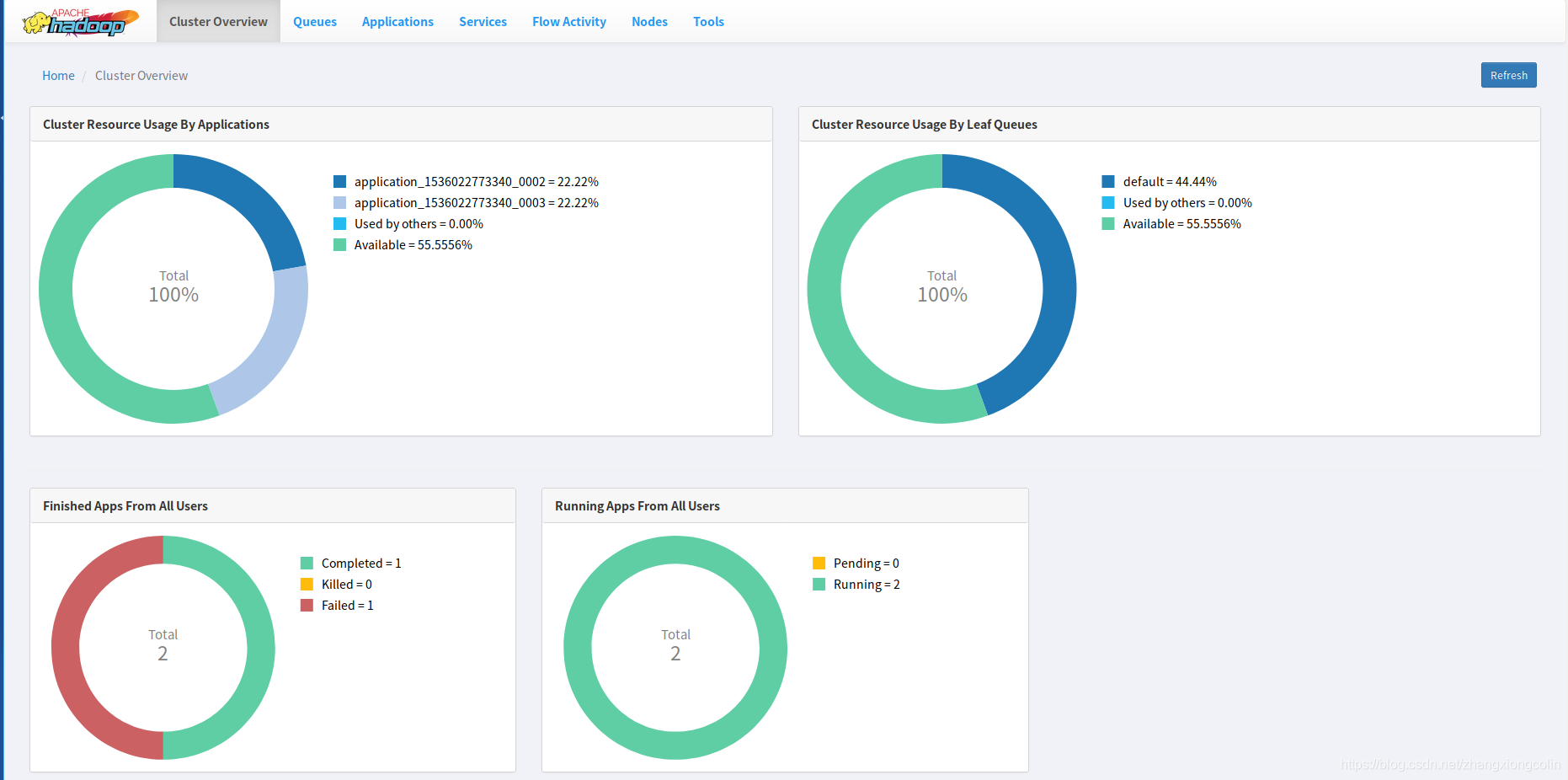Click Cluster Resource Usage By Applications heading
The height and width of the screenshot is (780, 1568).
click(156, 125)
